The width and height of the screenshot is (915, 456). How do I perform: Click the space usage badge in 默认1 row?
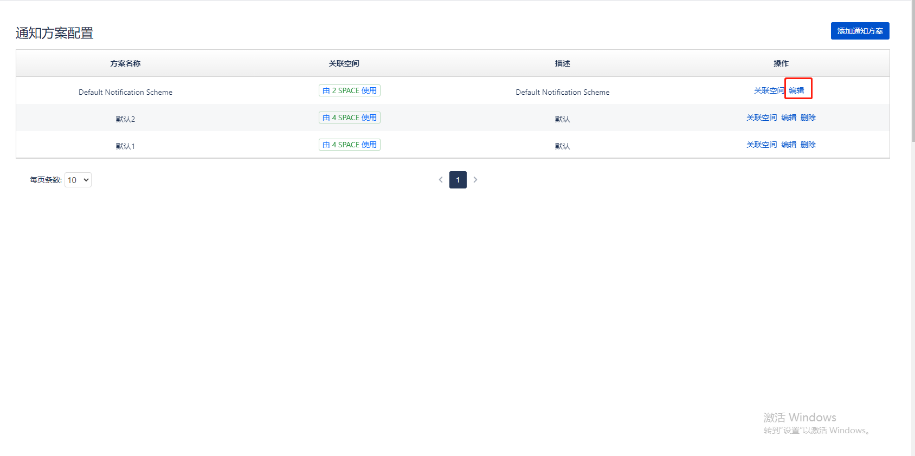point(350,144)
